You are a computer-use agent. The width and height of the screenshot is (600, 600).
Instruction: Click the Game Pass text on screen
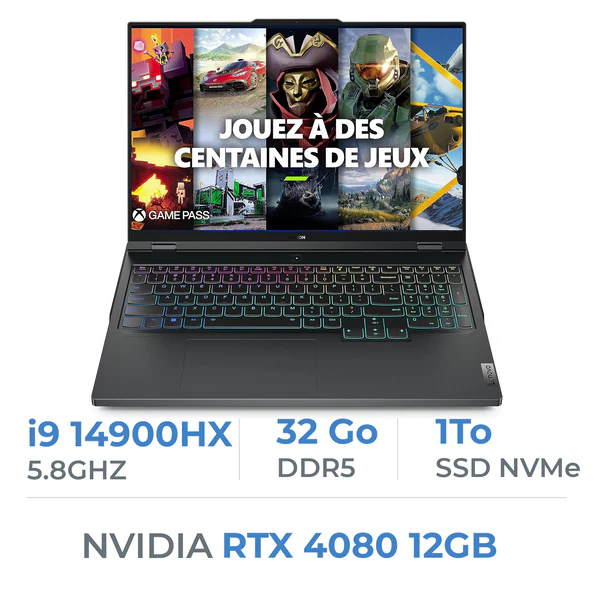point(179,215)
